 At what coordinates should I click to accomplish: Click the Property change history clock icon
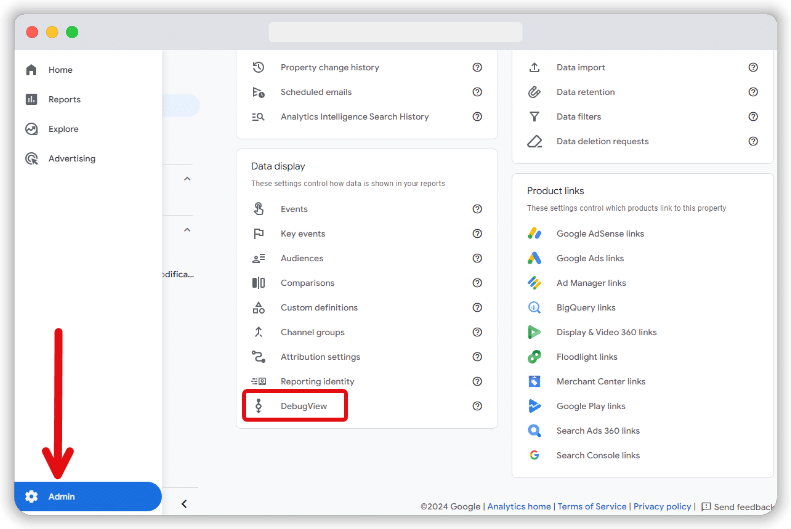pyautogui.click(x=258, y=67)
